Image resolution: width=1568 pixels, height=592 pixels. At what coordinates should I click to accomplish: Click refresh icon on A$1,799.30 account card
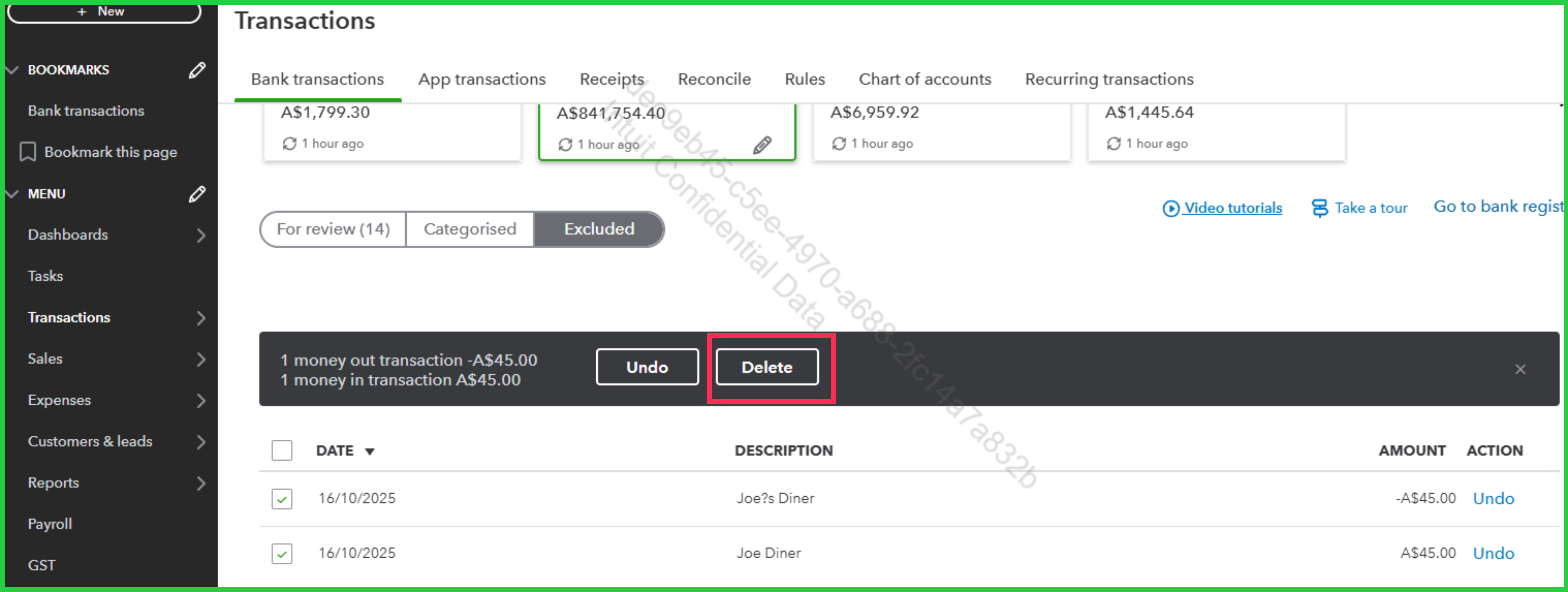(289, 144)
